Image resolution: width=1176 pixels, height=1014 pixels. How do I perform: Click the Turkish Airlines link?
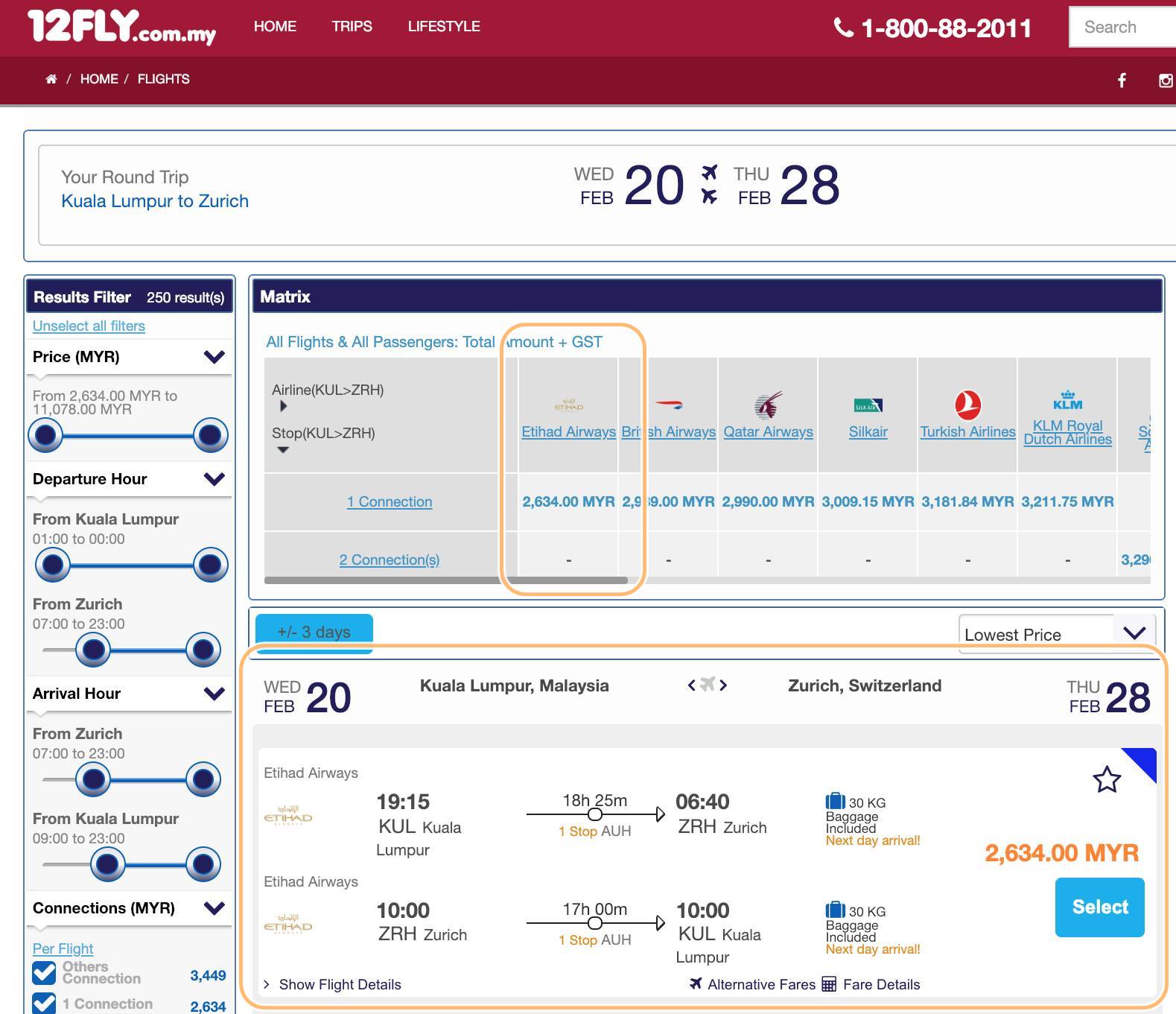click(x=967, y=431)
